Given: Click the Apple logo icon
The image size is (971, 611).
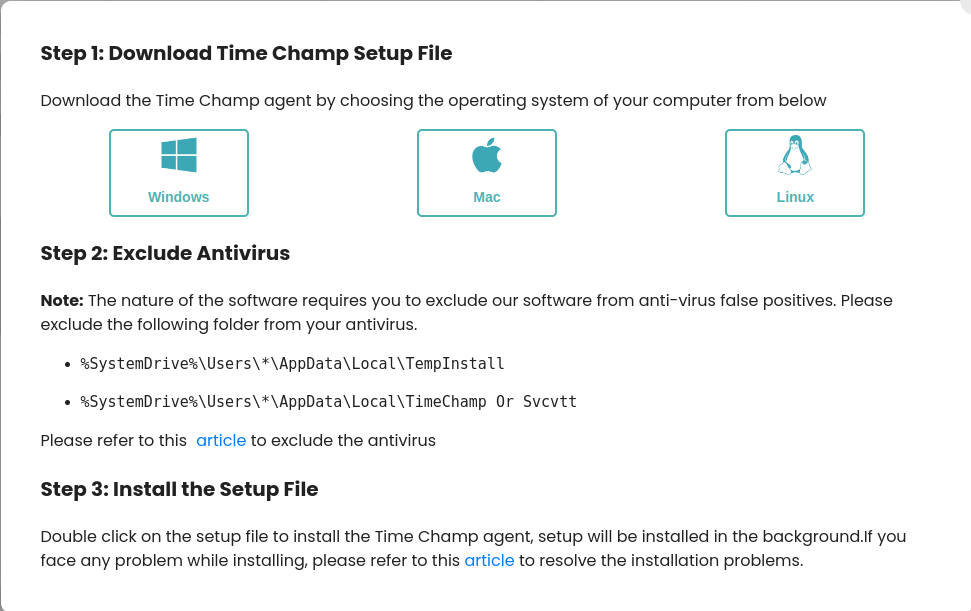Looking at the screenshot, I should (x=487, y=155).
